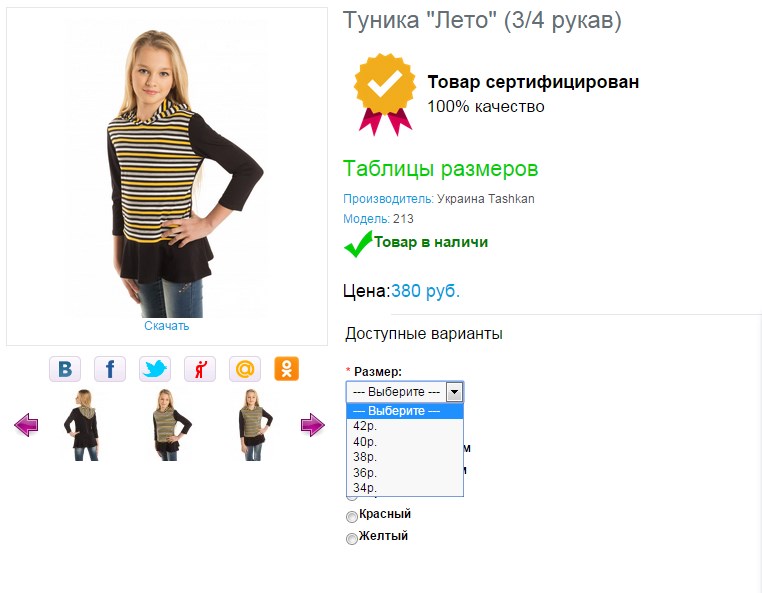Select the Красный color radio button
This screenshot has height=593, width=762.
[351, 516]
